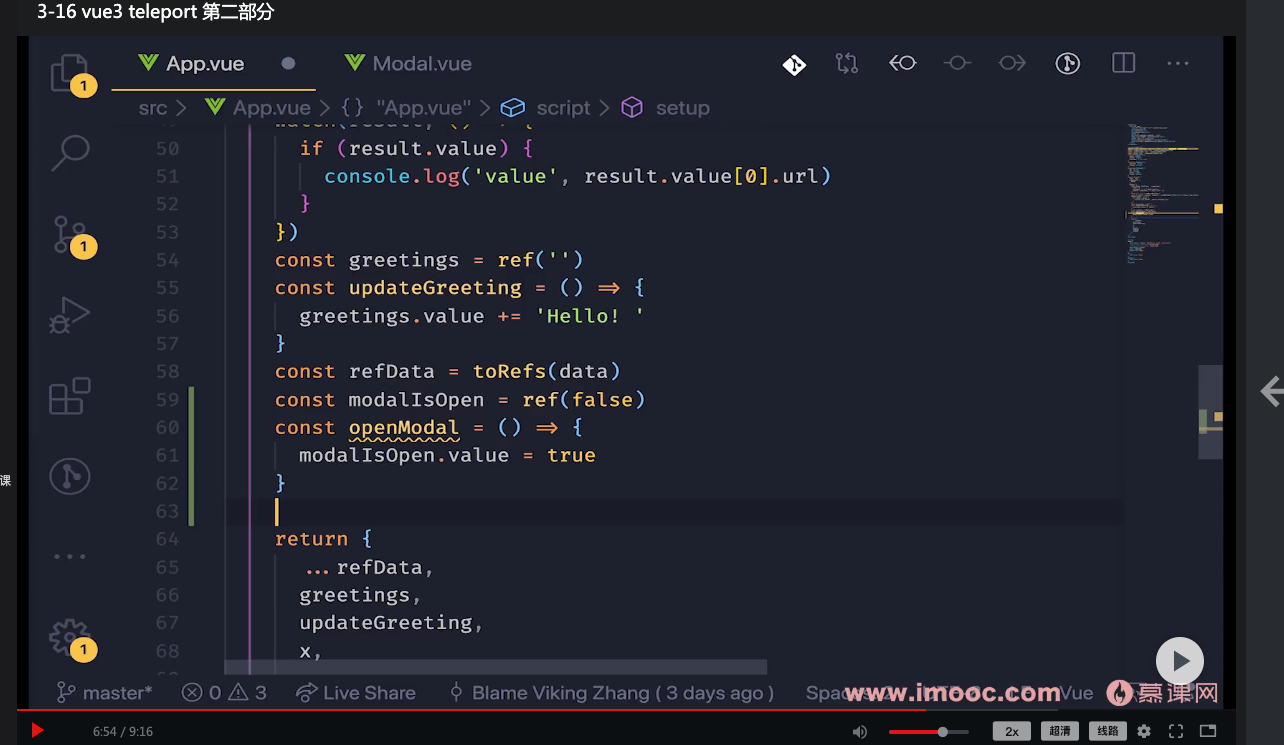Seek on the red video progress bar
The width and height of the screenshot is (1284, 745).
point(626,711)
